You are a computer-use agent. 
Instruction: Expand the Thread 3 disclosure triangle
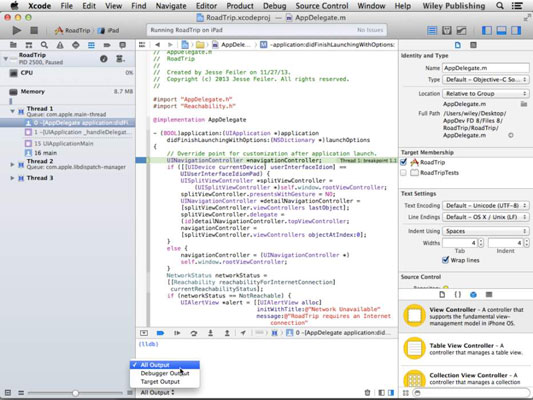coord(12,178)
